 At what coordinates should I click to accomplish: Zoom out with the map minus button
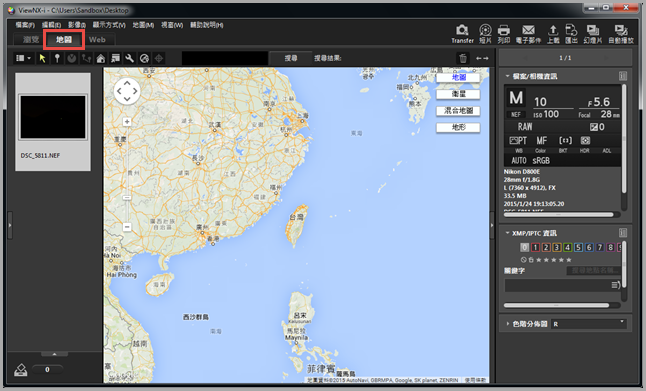point(127,227)
